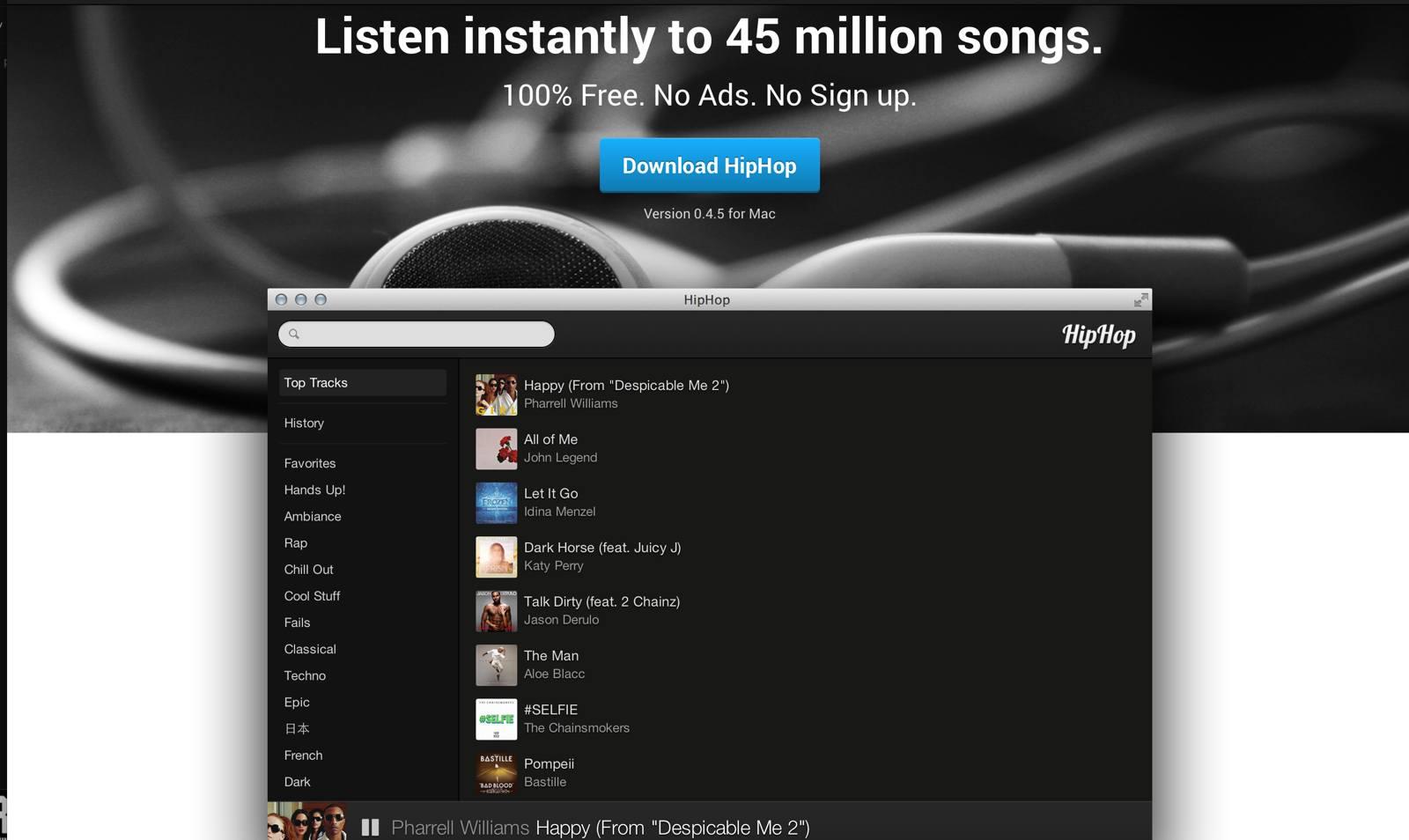Play Talk Dirty (feat. 2 Chainz)

tap(602, 601)
